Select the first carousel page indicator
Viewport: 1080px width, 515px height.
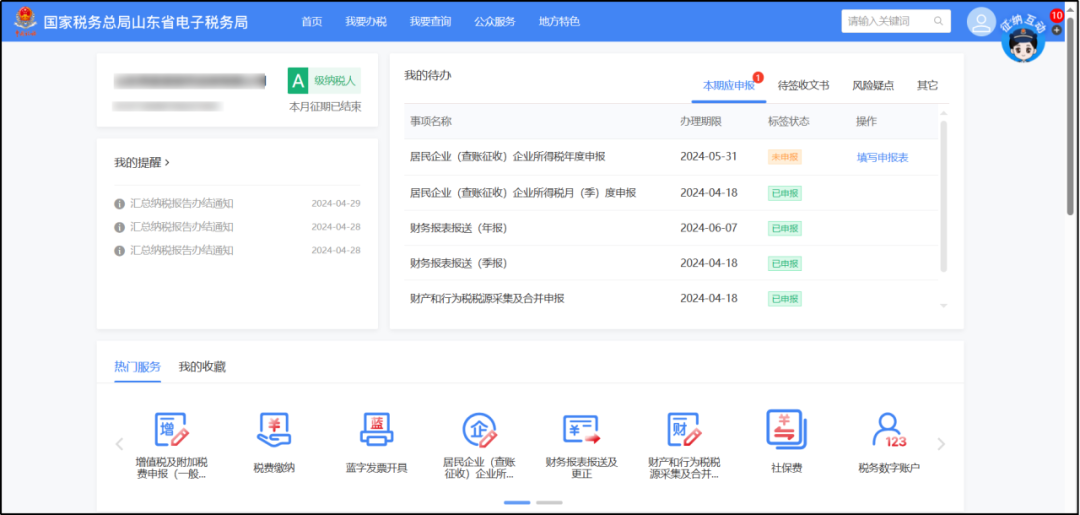[517, 503]
